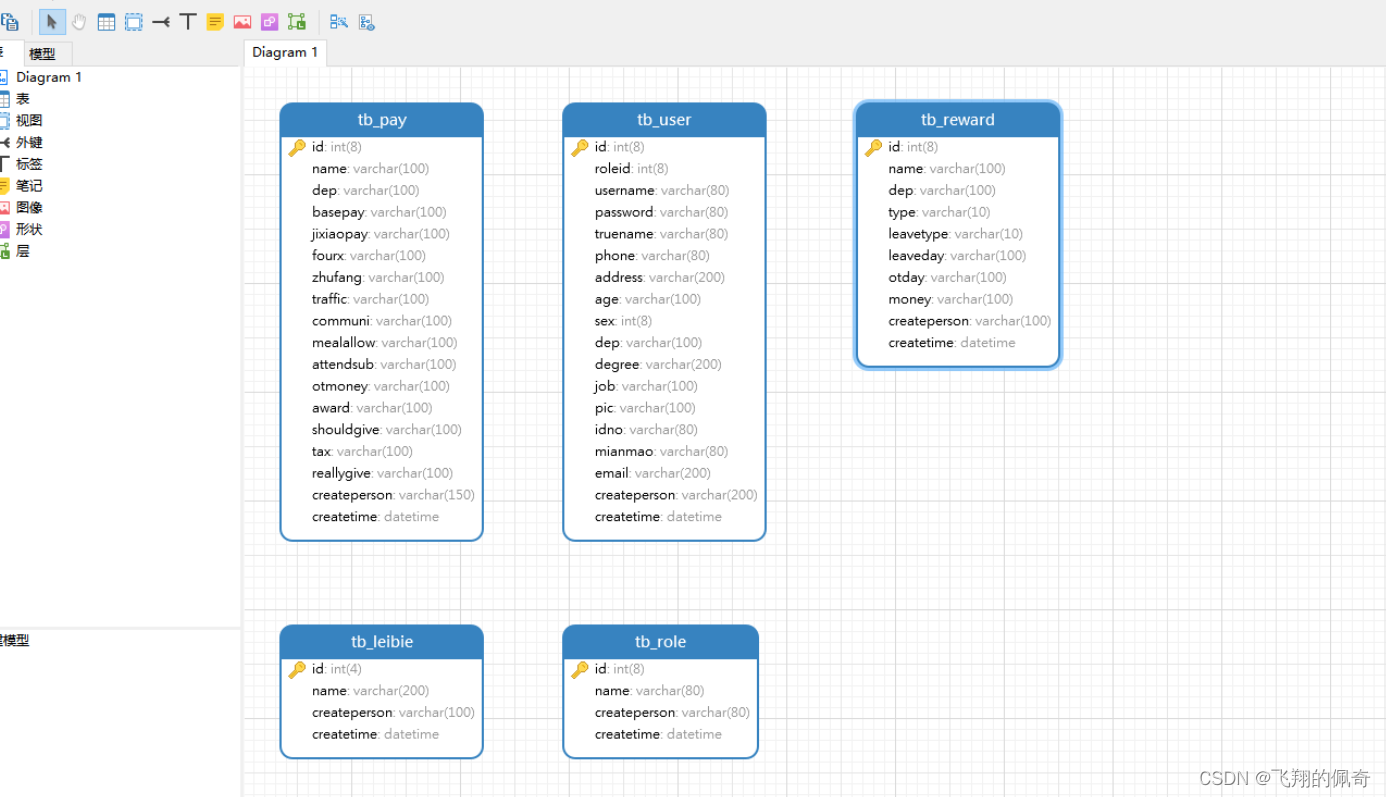
Task: Click the tb_reward table header
Action: click(x=958, y=120)
